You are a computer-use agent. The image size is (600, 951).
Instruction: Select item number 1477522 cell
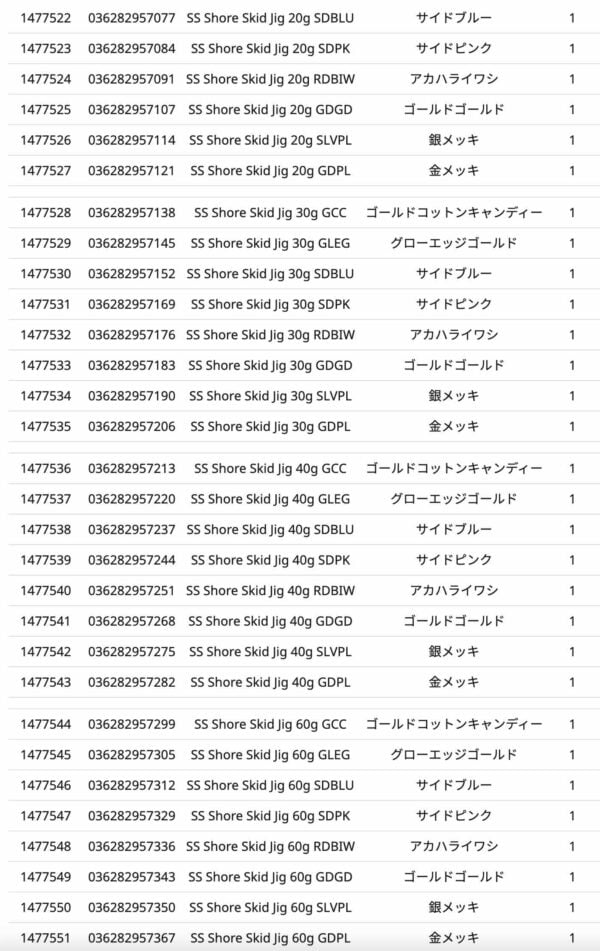46,18
